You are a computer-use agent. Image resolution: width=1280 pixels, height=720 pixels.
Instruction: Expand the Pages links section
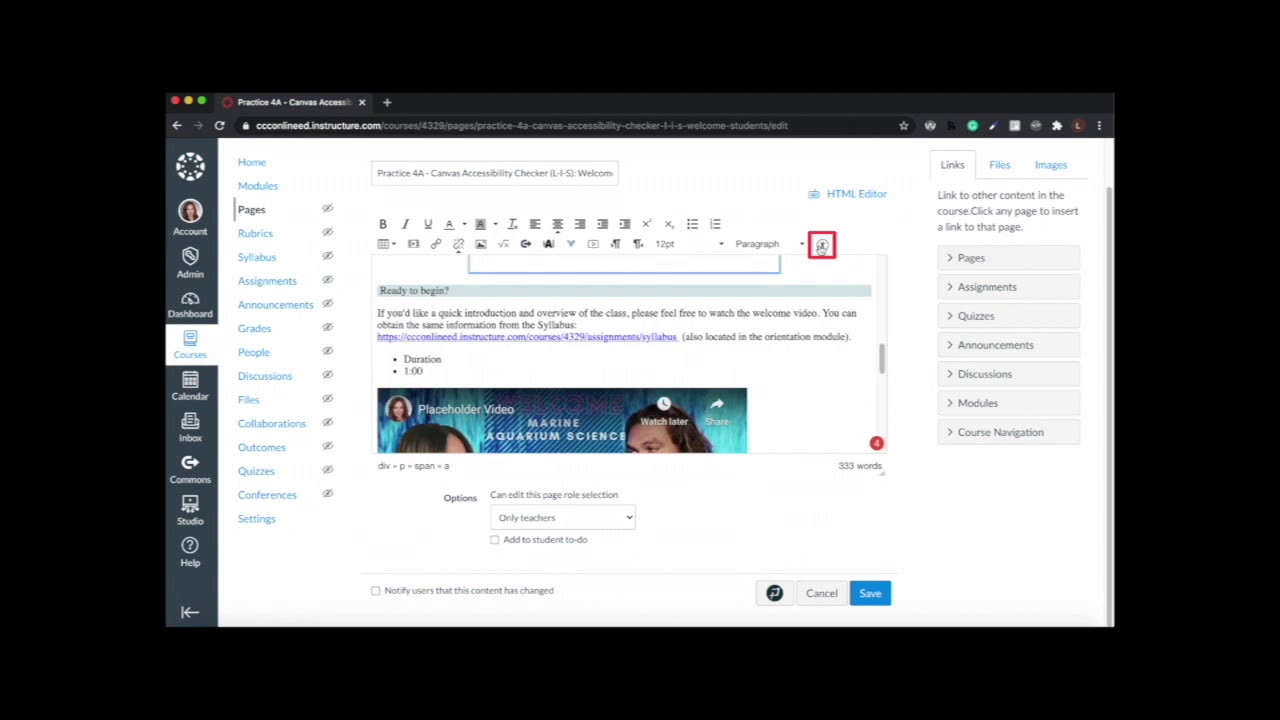tap(1008, 258)
